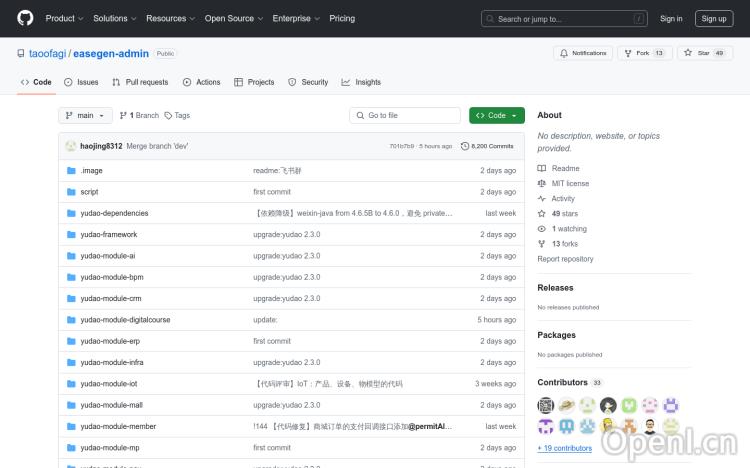Viewport: 750px width, 468px height.
Task: Open the commit history clock icon
Action: (x=465, y=146)
